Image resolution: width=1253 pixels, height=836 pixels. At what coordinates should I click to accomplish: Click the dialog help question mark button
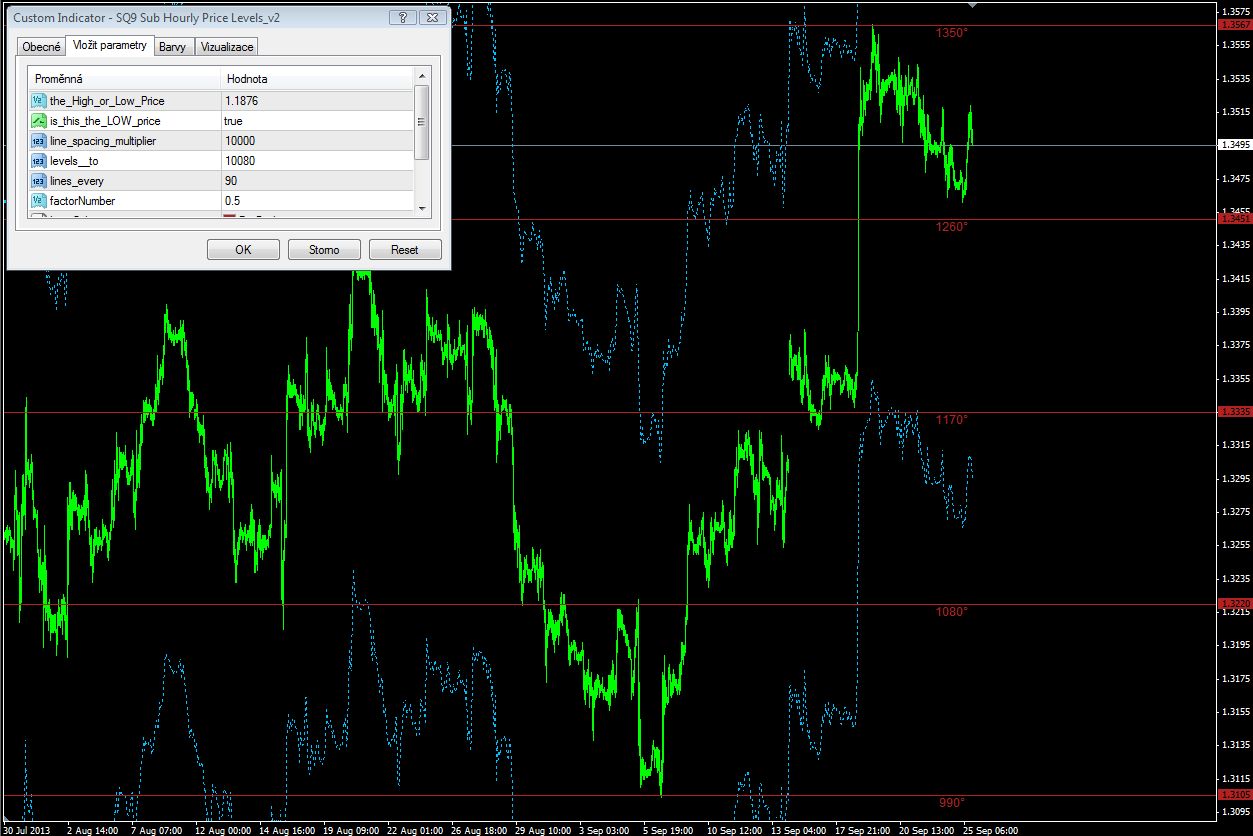click(402, 17)
